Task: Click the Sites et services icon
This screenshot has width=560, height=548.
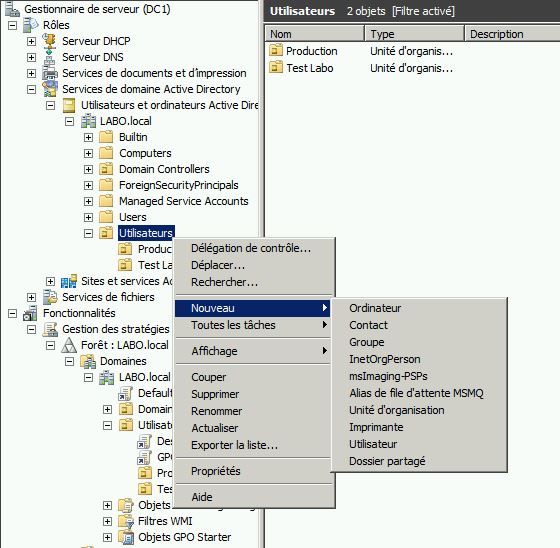Action: point(69,281)
